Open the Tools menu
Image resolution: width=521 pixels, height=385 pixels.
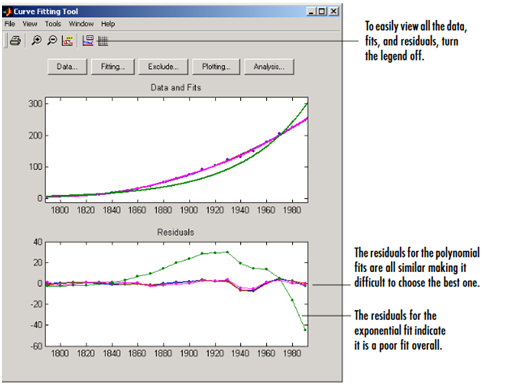click(53, 24)
